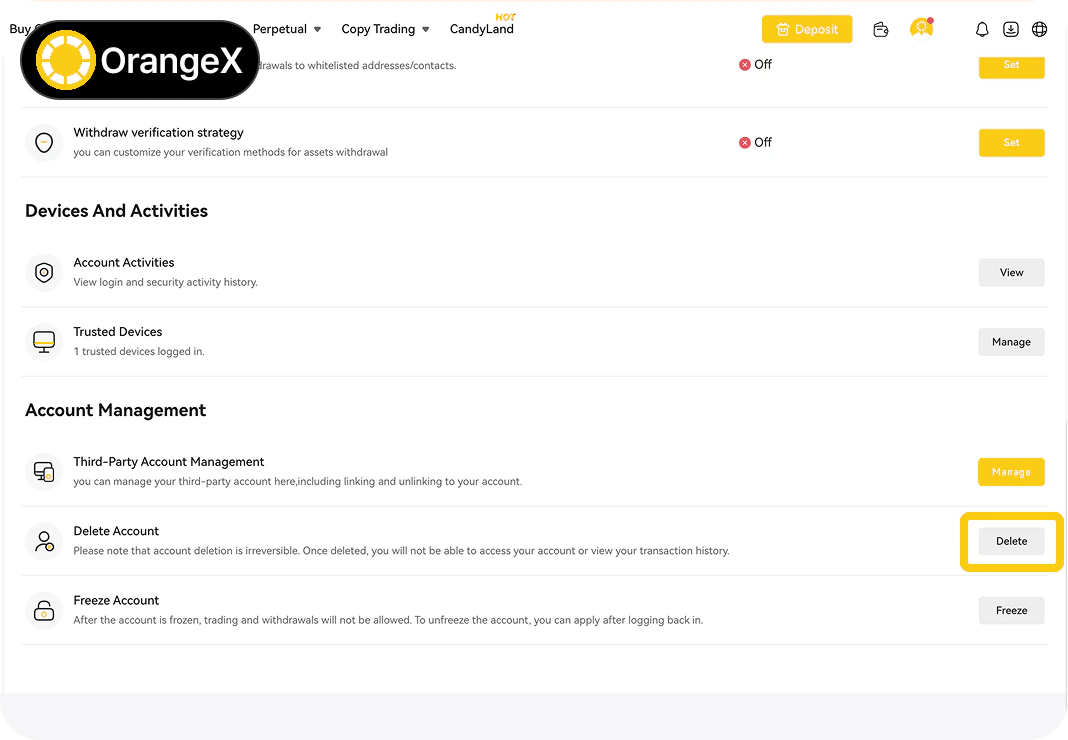View Account Activities history
1068x740 pixels.
[x=1011, y=273]
